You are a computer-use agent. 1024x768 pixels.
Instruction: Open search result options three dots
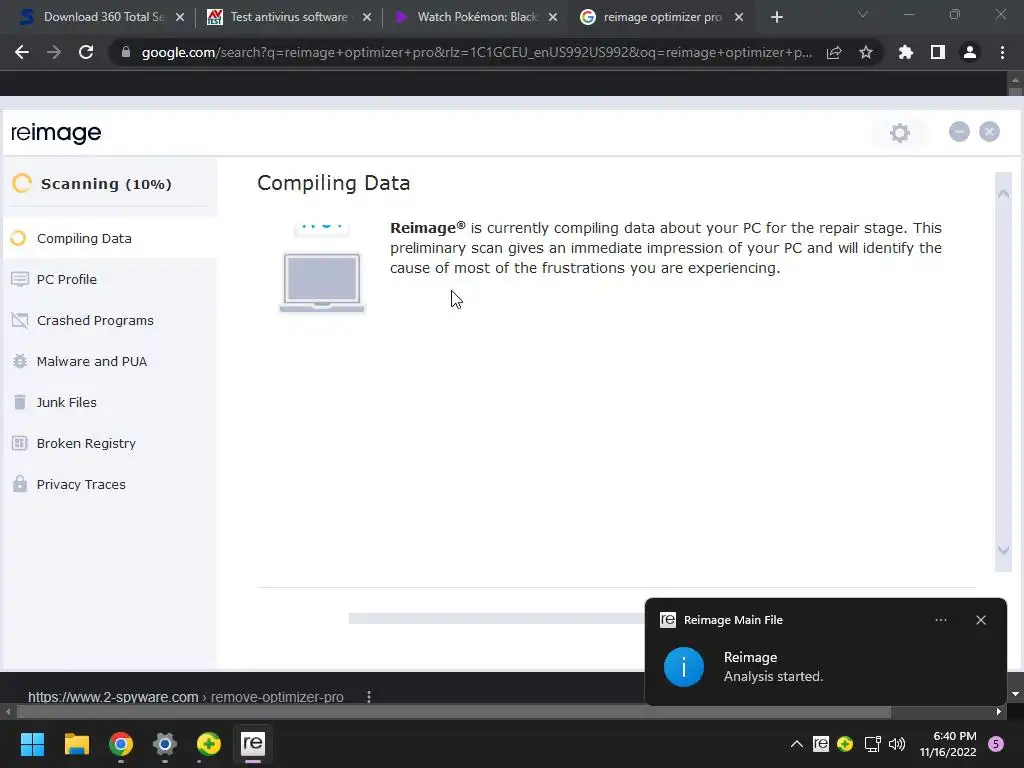click(x=369, y=697)
